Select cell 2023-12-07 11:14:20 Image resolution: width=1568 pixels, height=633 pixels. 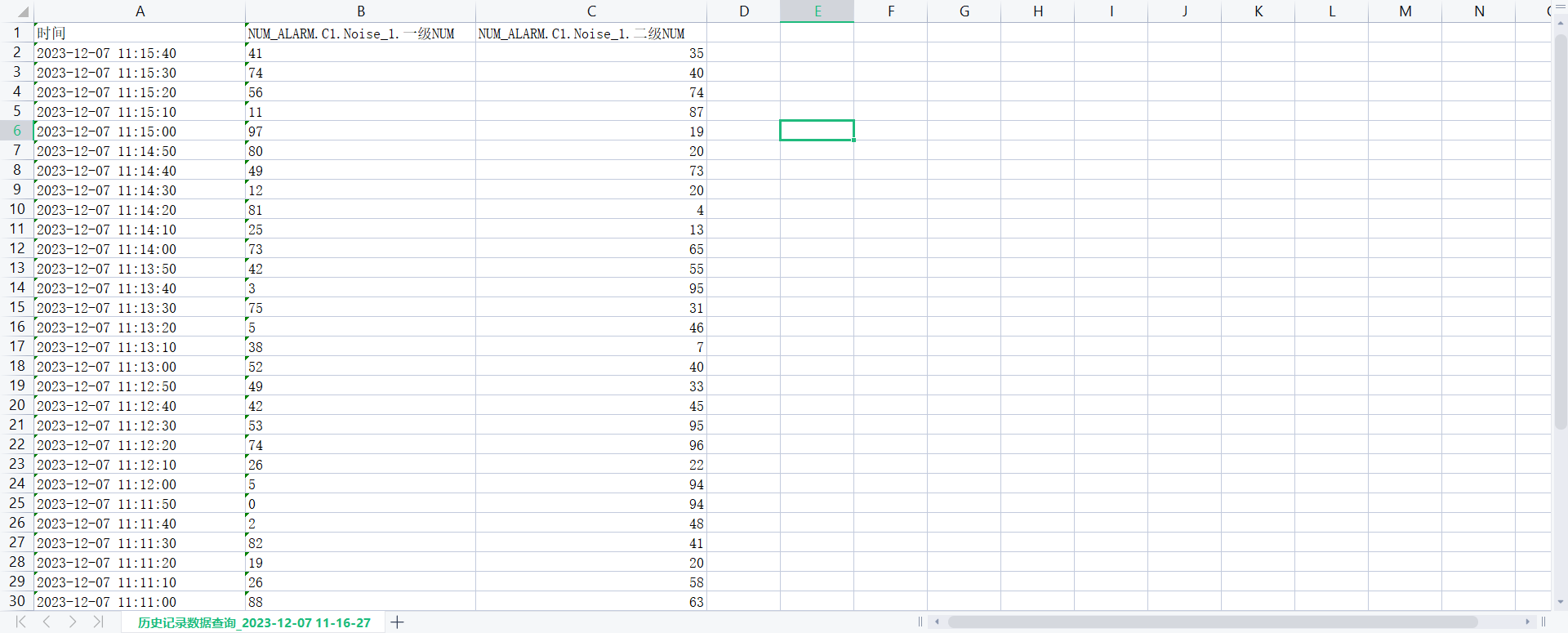(x=140, y=209)
